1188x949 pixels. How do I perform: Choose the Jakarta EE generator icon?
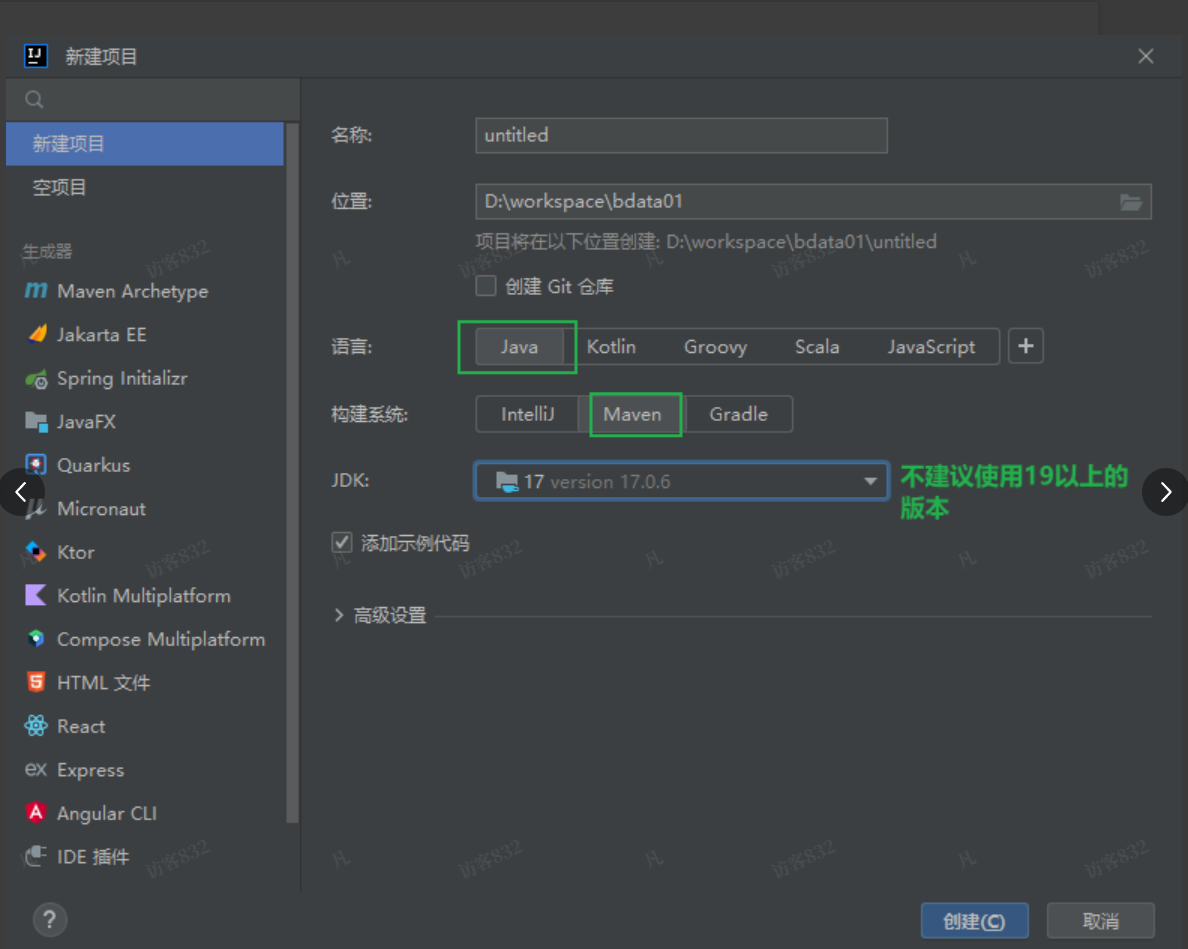click(x=36, y=334)
